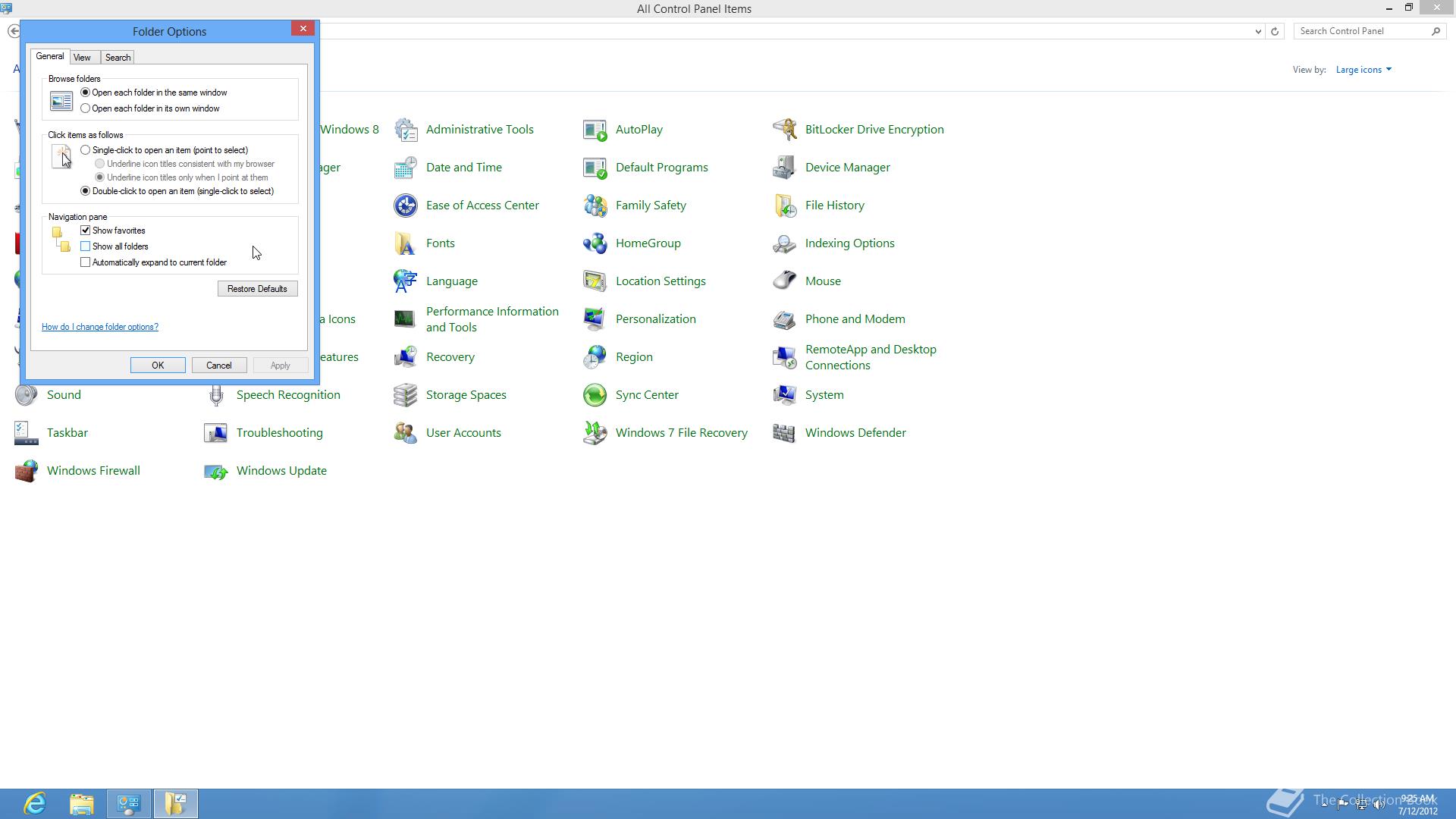The image size is (1456, 819).
Task: Switch to Control Panel taskbar button
Action: [129, 804]
